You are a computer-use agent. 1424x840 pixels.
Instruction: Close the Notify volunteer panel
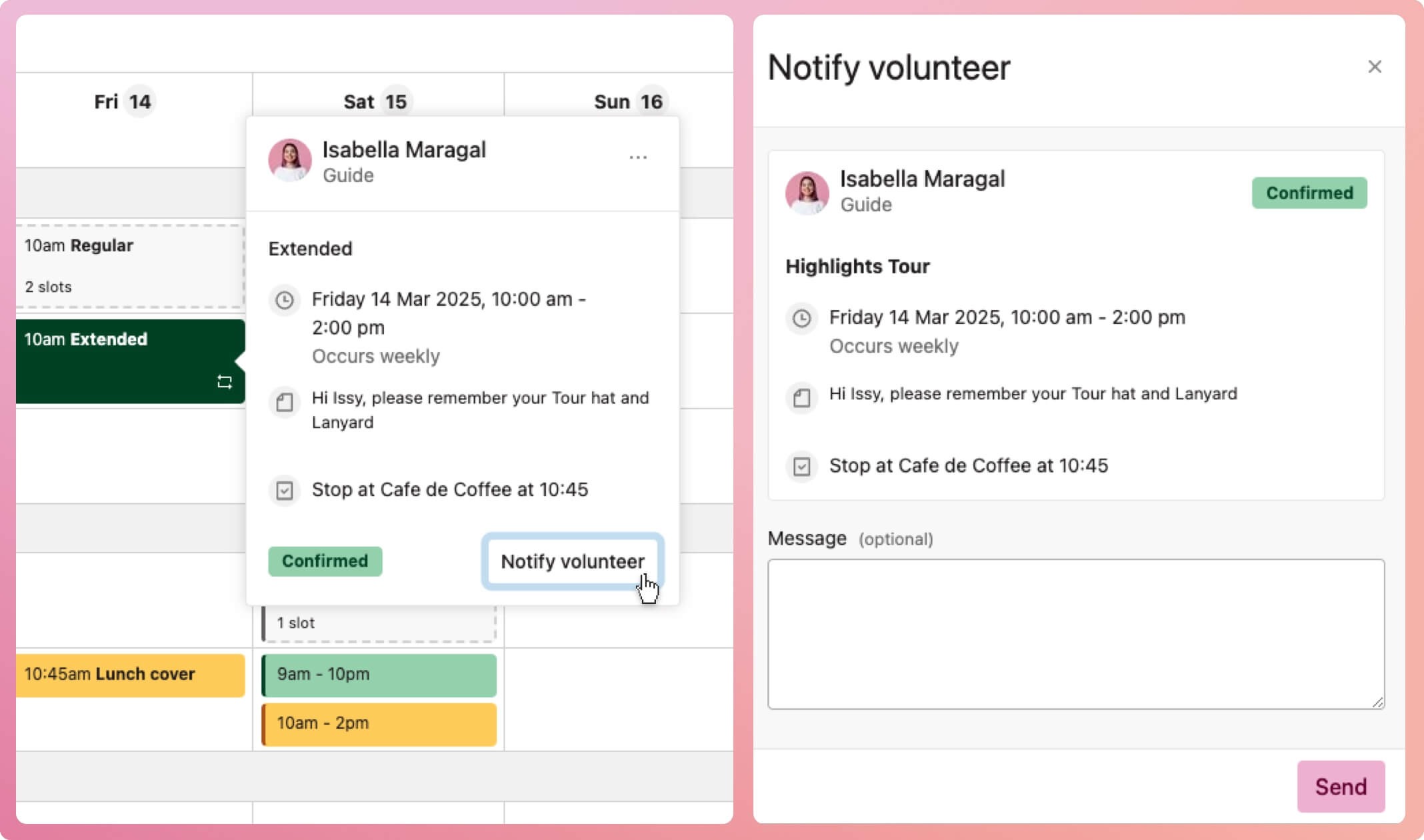pos(1374,67)
